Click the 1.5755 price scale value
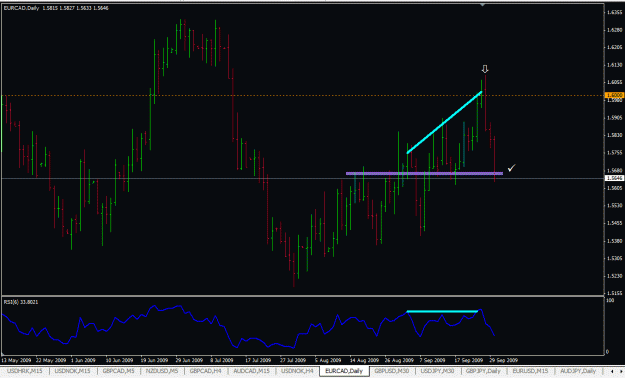The height and width of the screenshot is (378, 625). pyautogui.click(x=615, y=153)
